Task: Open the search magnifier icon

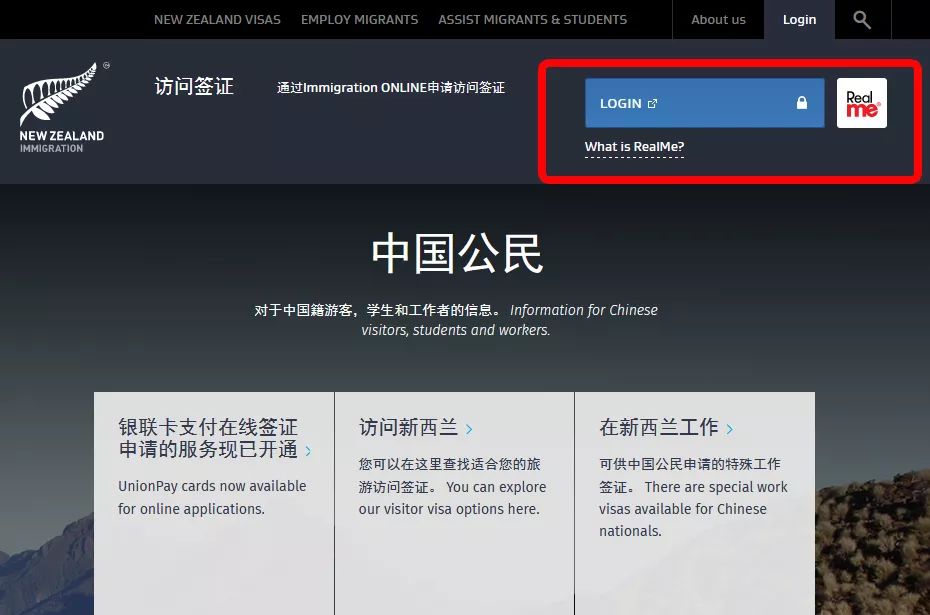Action: pyautogui.click(x=862, y=20)
